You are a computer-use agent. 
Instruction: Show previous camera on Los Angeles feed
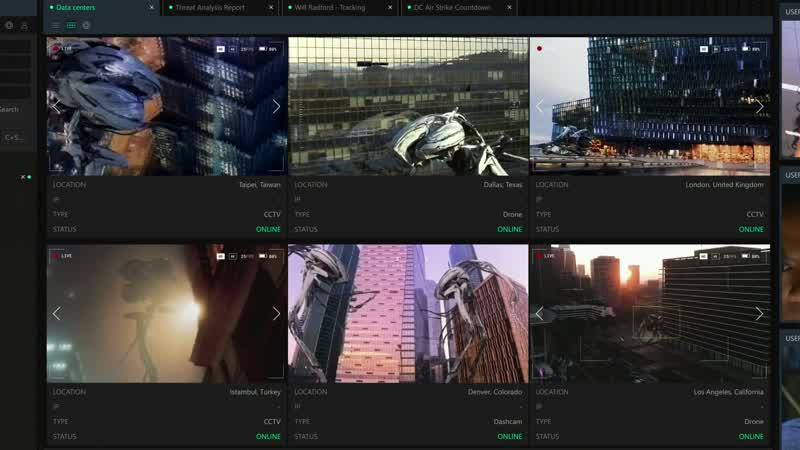pos(539,313)
